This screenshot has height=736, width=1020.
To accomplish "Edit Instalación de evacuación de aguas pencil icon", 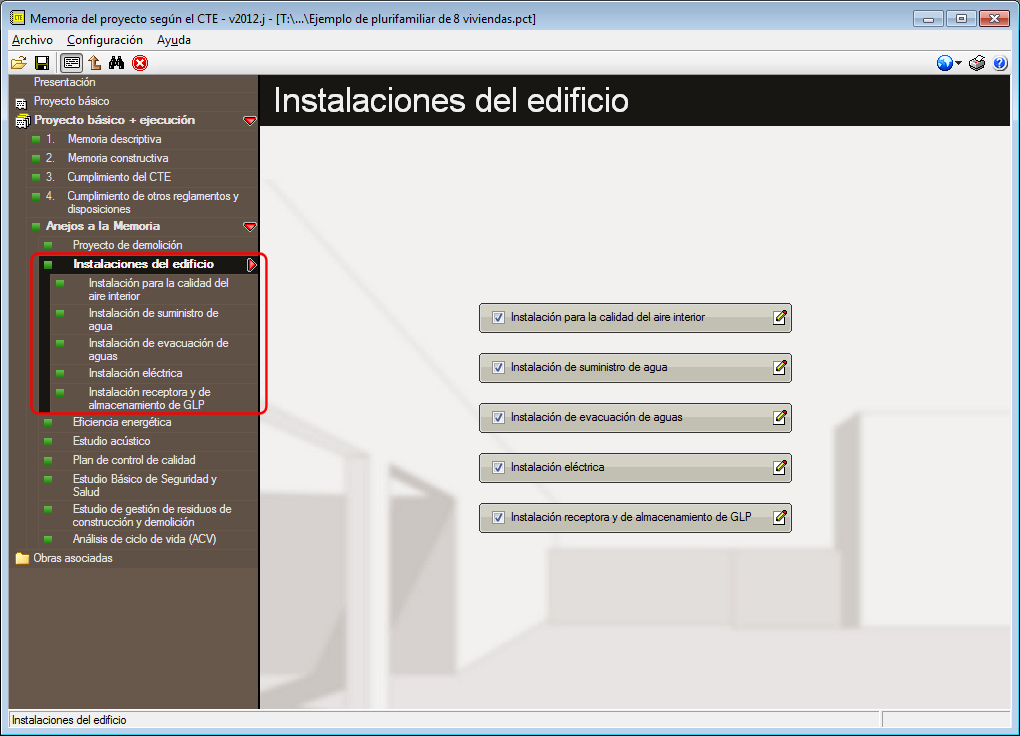I will pyautogui.click(x=780, y=418).
